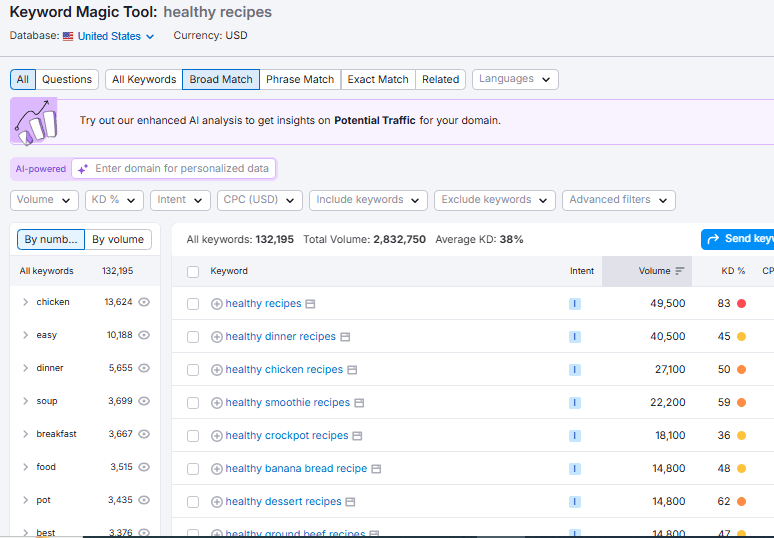Screen dimensions: 774x538
Task: Add healthy recipes keyword via plus icon
Action: 216,304
